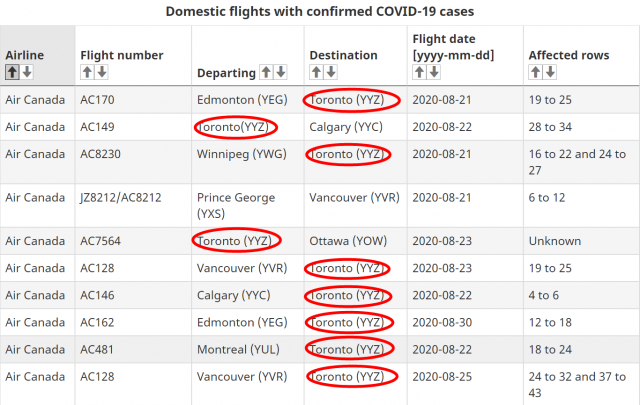Sort Airline column ascending with up arrow
The image size is (640, 405).
click(x=12, y=71)
